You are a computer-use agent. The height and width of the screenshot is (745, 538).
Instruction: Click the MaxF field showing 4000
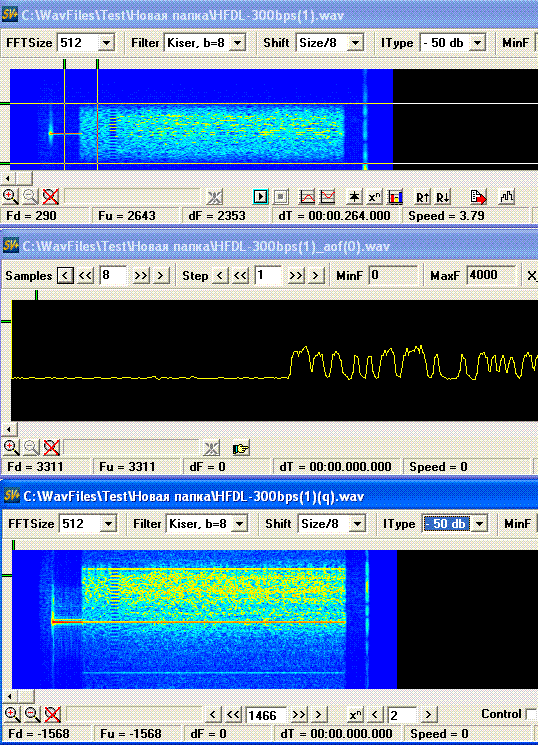pos(490,275)
